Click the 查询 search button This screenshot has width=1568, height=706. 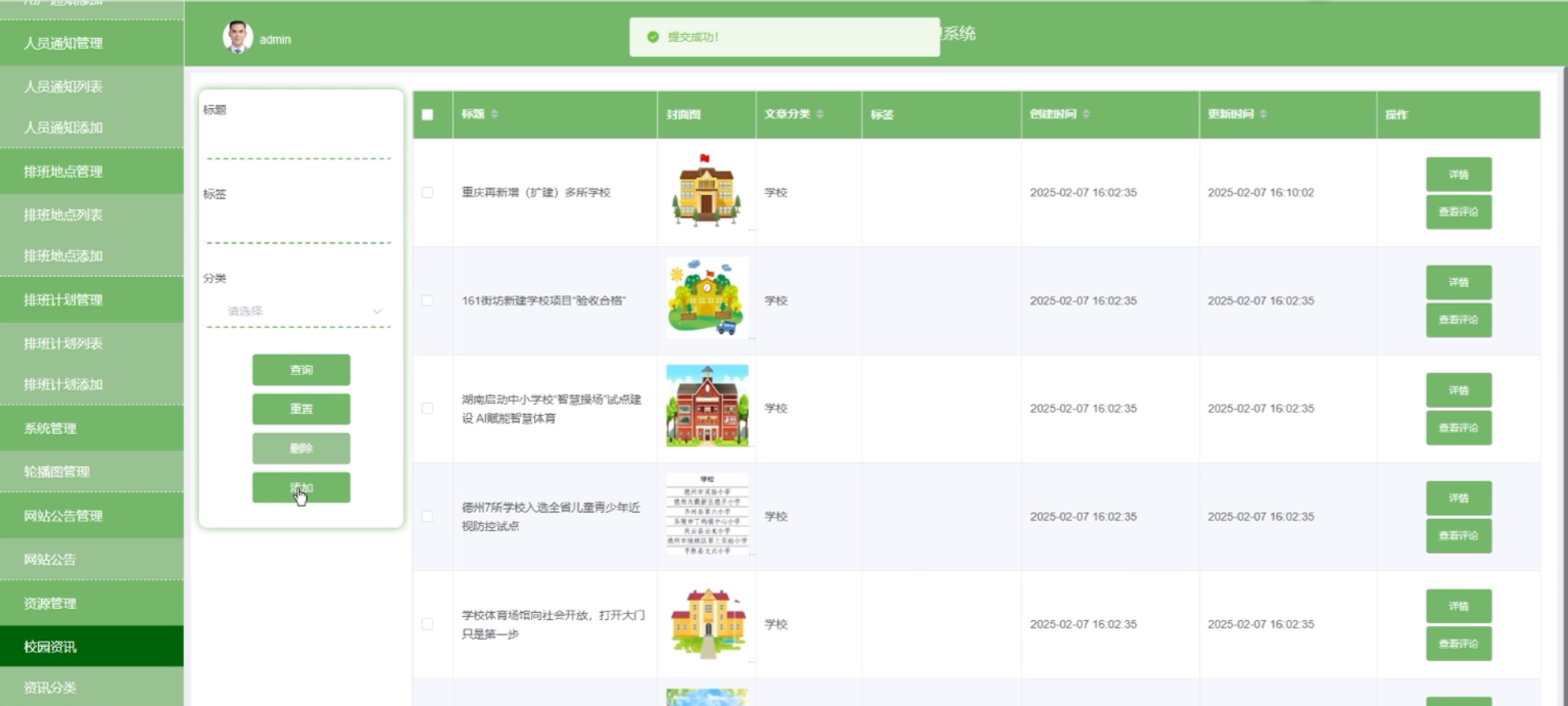coord(301,369)
